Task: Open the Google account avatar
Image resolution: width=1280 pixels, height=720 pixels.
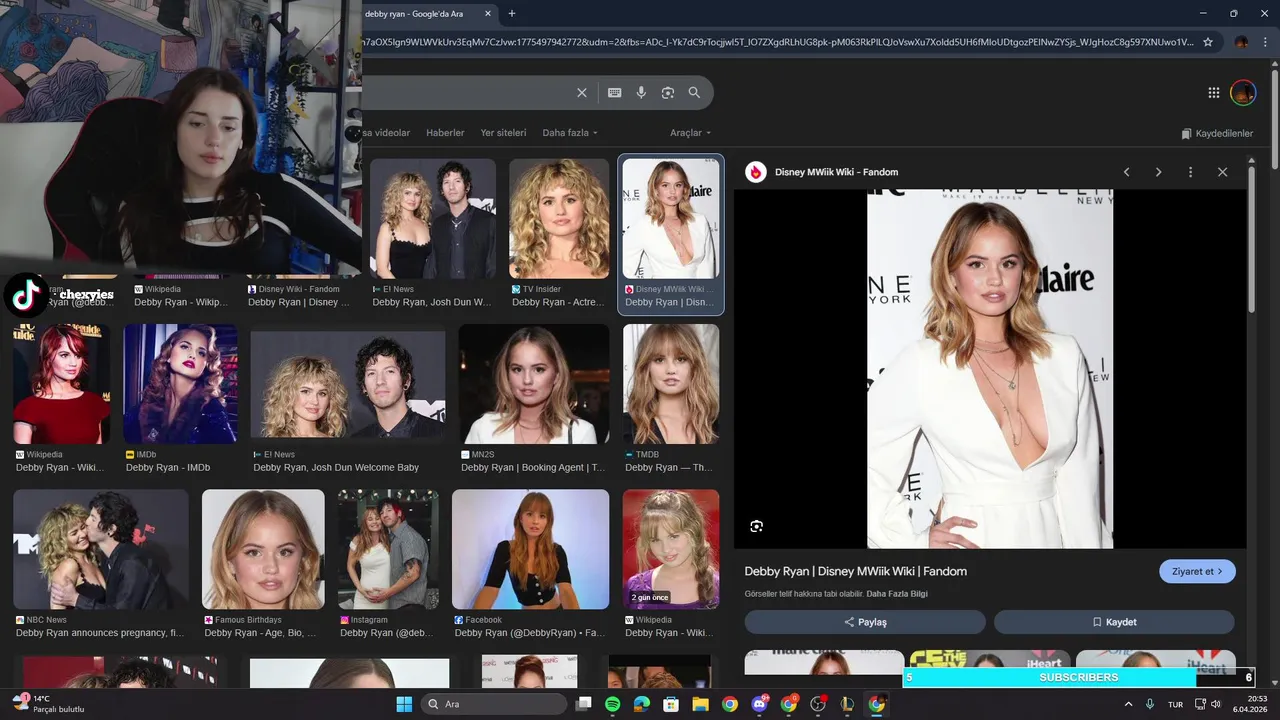Action: pyautogui.click(x=1243, y=93)
